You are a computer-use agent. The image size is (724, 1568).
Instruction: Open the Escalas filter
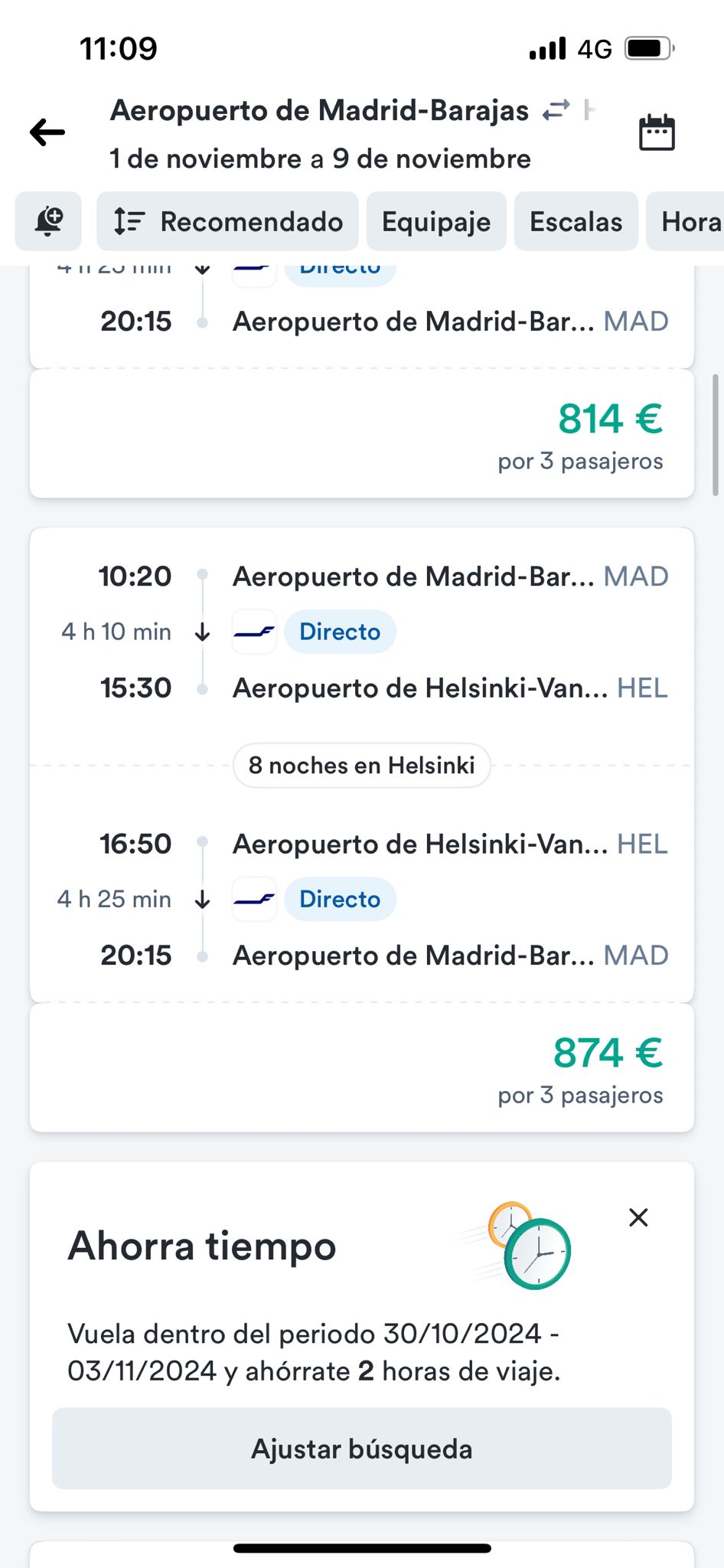pyautogui.click(x=576, y=221)
